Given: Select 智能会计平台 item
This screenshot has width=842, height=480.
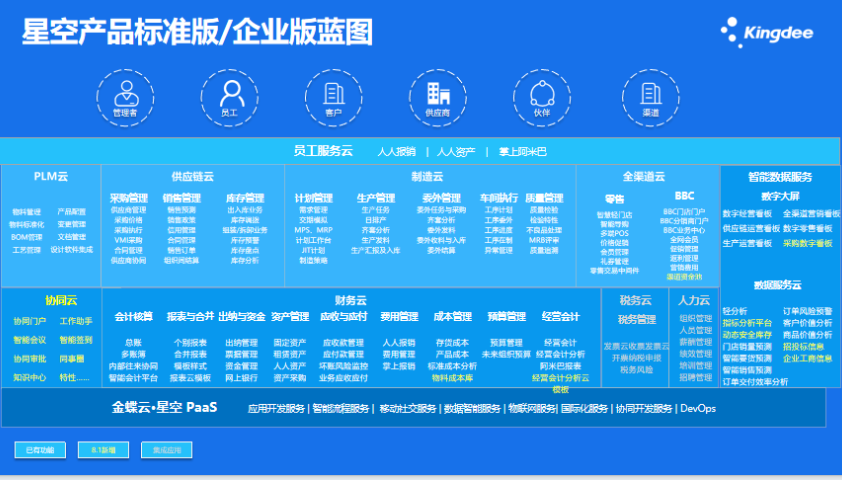Looking at the screenshot, I should (x=133, y=378).
